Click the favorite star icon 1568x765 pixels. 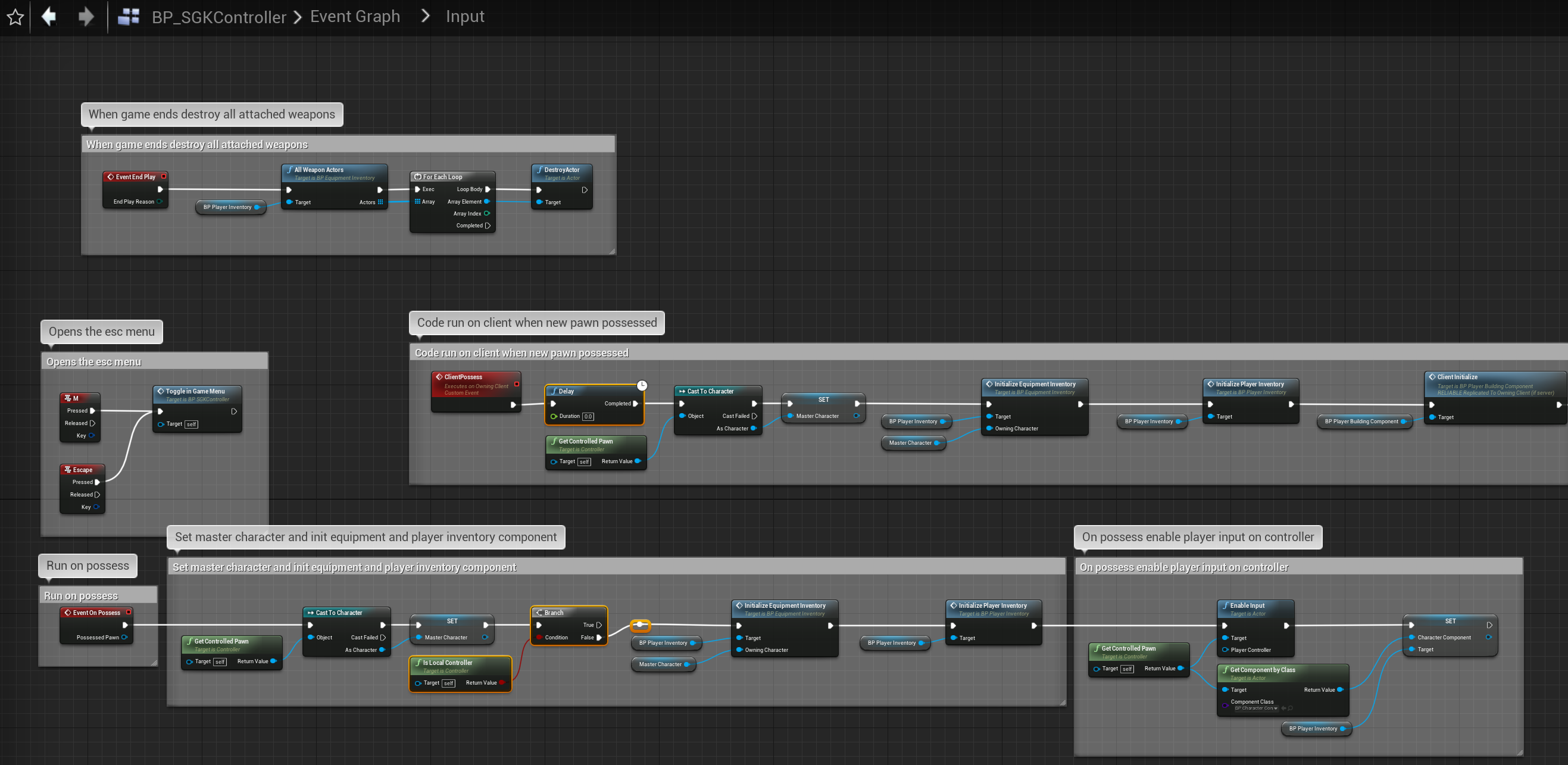tap(15, 17)
